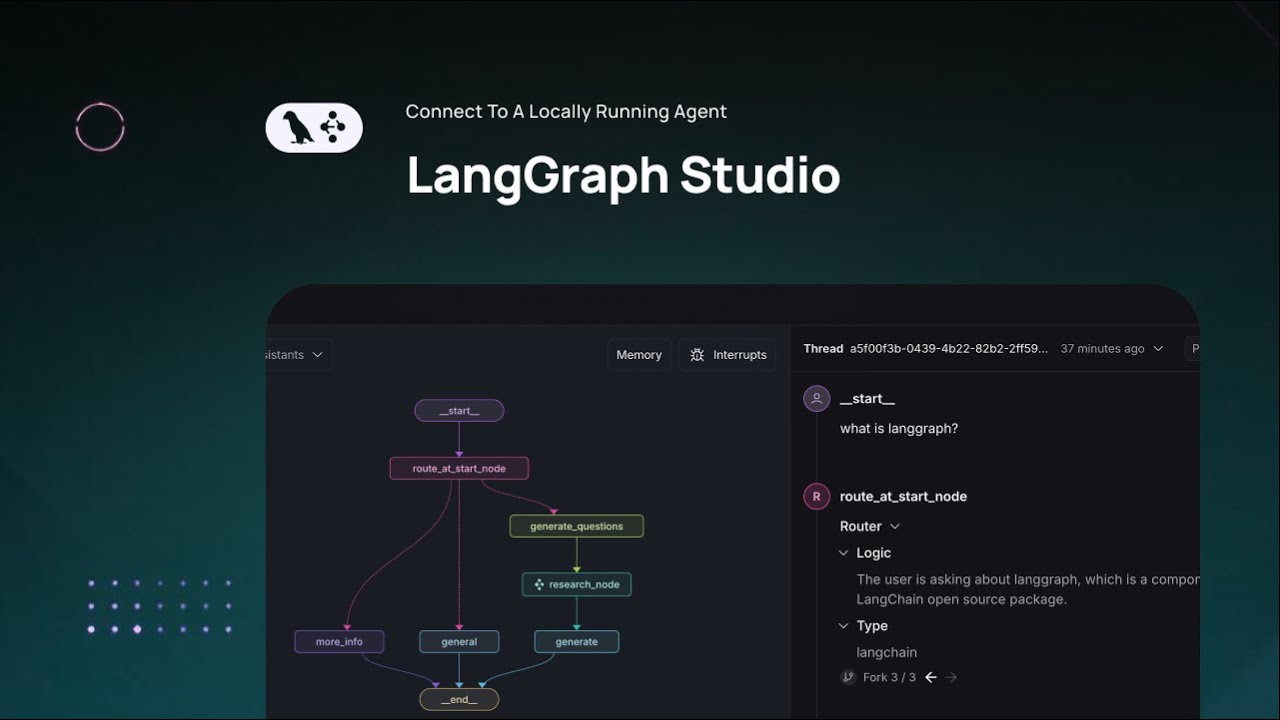Collapse the Type section

tap(843, 626)
